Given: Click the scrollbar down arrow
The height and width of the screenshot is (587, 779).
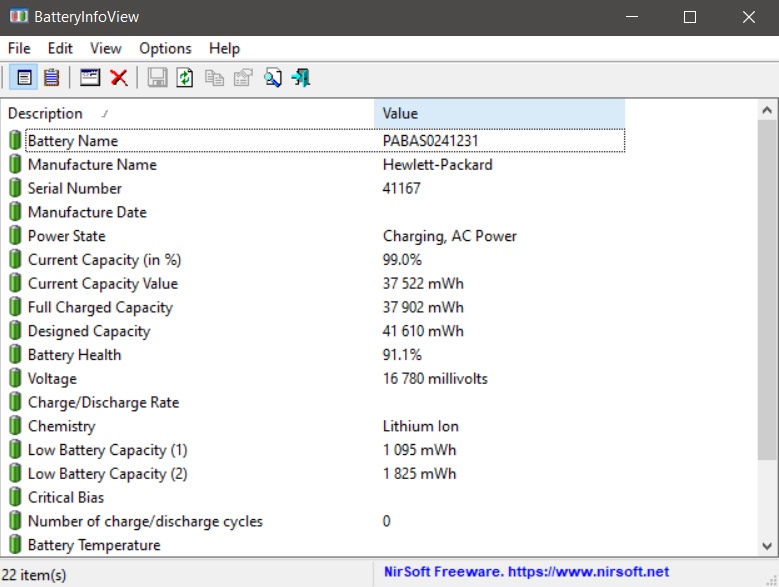Looking at the screenshot, I should (x=767, y=546).
